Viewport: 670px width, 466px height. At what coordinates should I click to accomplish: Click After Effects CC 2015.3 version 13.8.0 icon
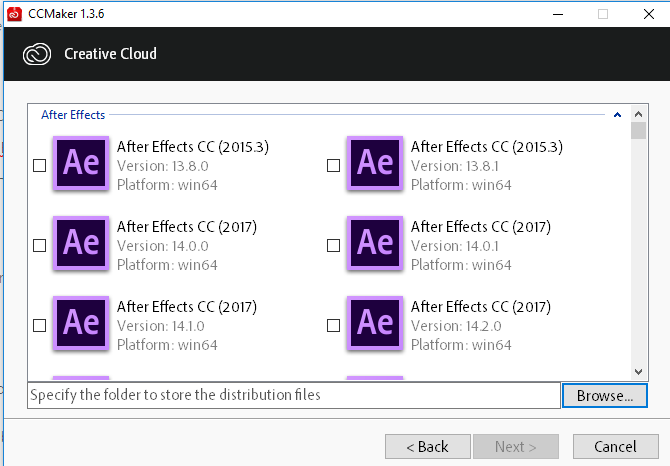click(81, 164)
